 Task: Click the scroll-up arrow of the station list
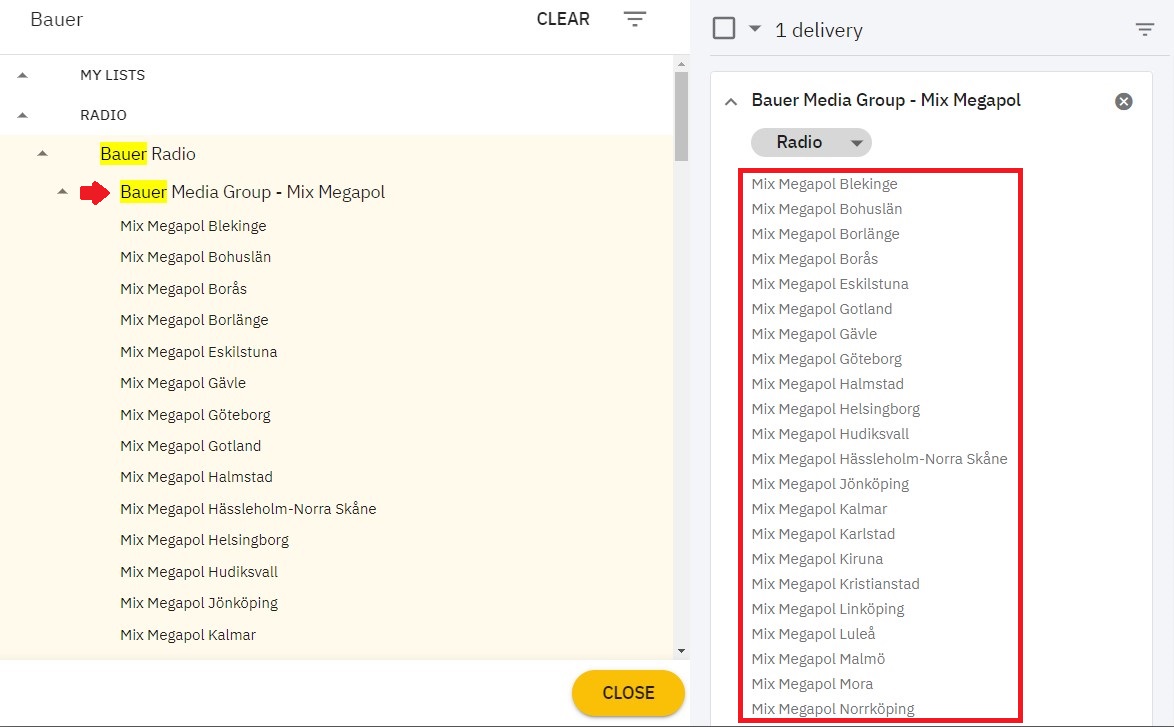pyautogui.click(x=682, y=63)
